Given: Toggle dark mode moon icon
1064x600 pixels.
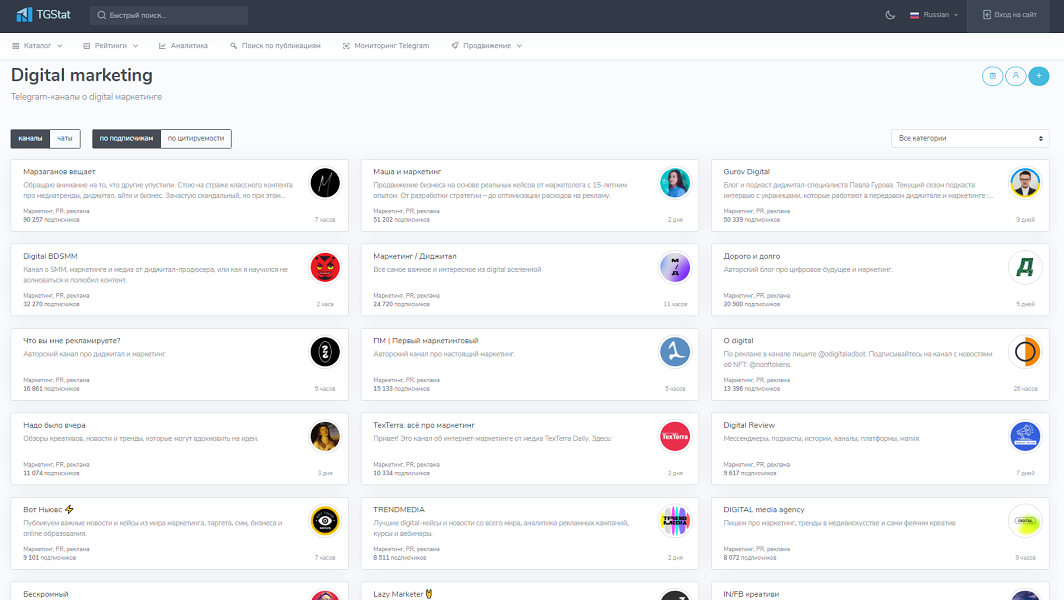Looking at the screenshot, I should pos(890,15).
